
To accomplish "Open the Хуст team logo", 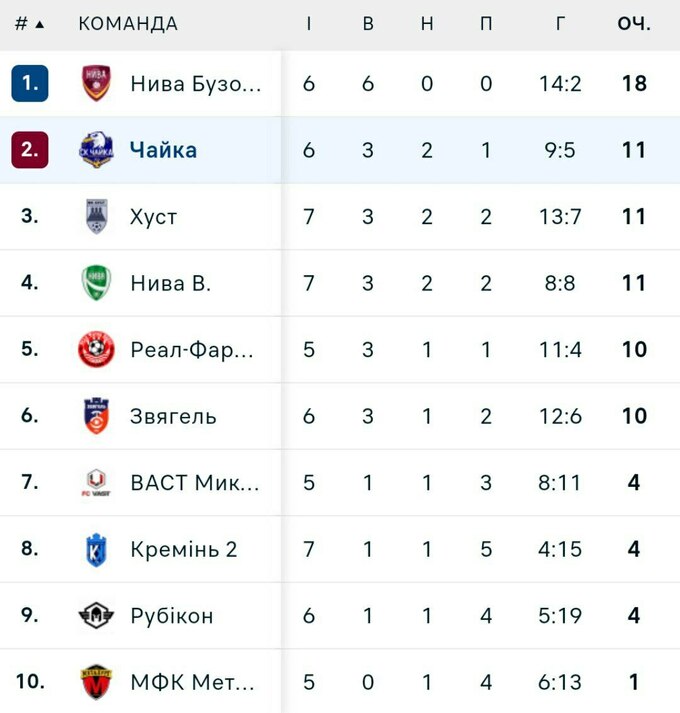I will click(x=96, y=216).
